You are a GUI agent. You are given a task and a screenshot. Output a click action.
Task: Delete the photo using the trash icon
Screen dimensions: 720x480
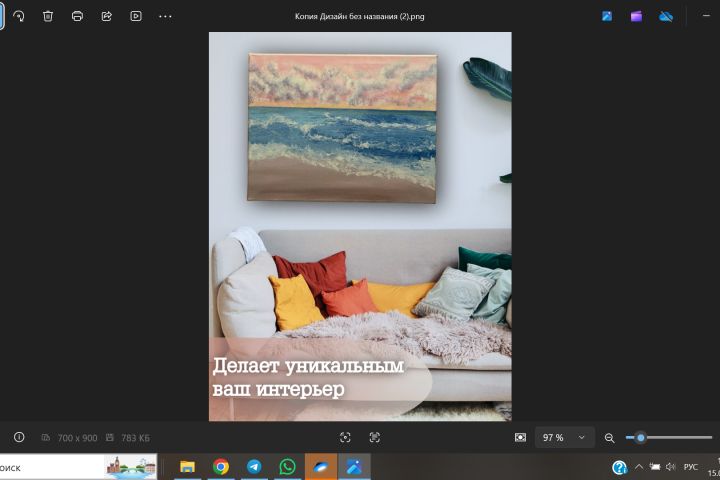(48, 17)
